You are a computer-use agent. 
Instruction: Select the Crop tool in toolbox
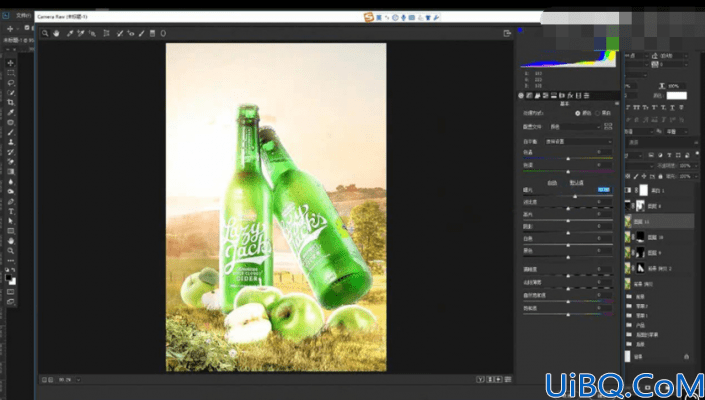click(11, 103)
